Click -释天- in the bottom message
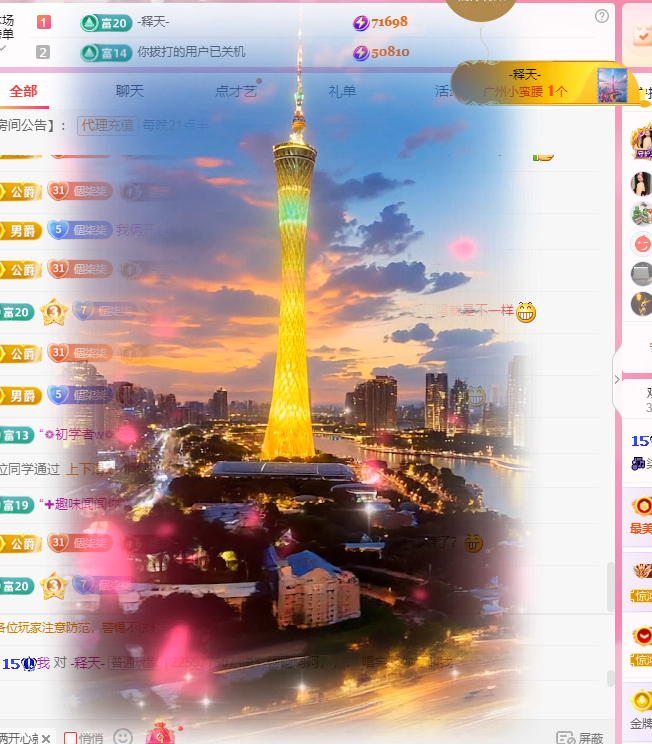The image size is (652, 744). (x=87, y=663)
